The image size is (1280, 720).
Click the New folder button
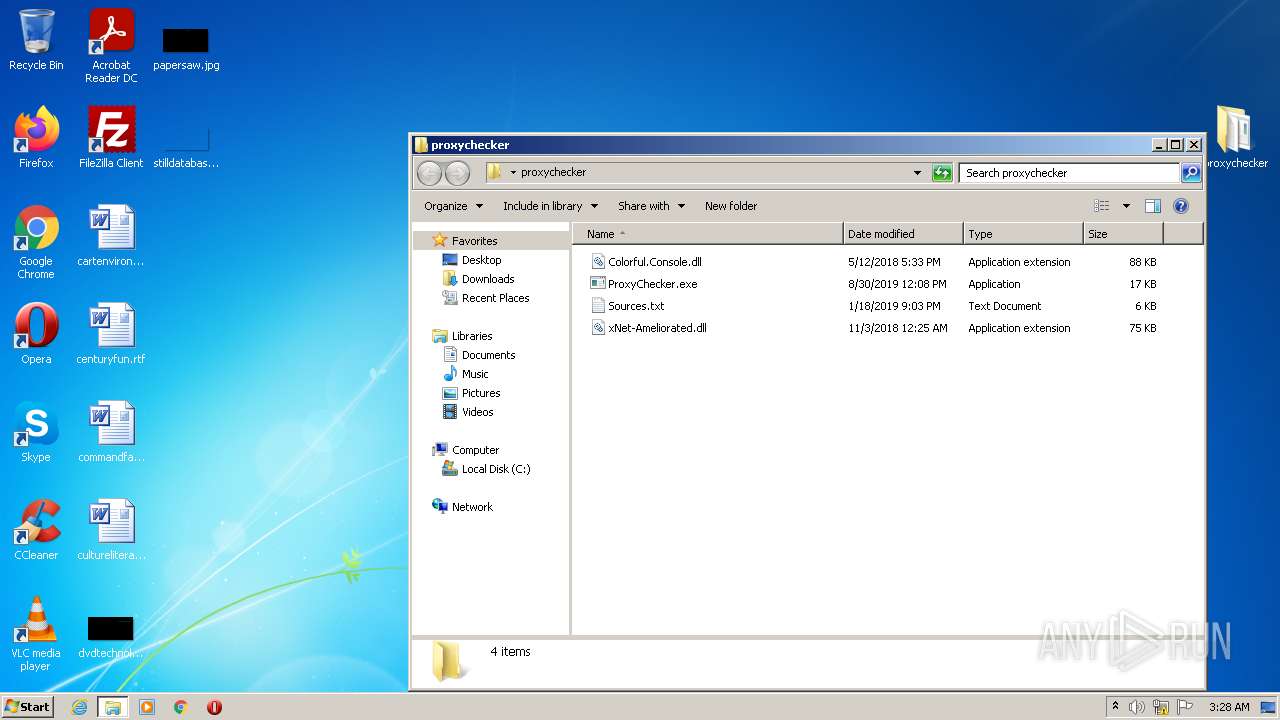click(x=731, y=206)
